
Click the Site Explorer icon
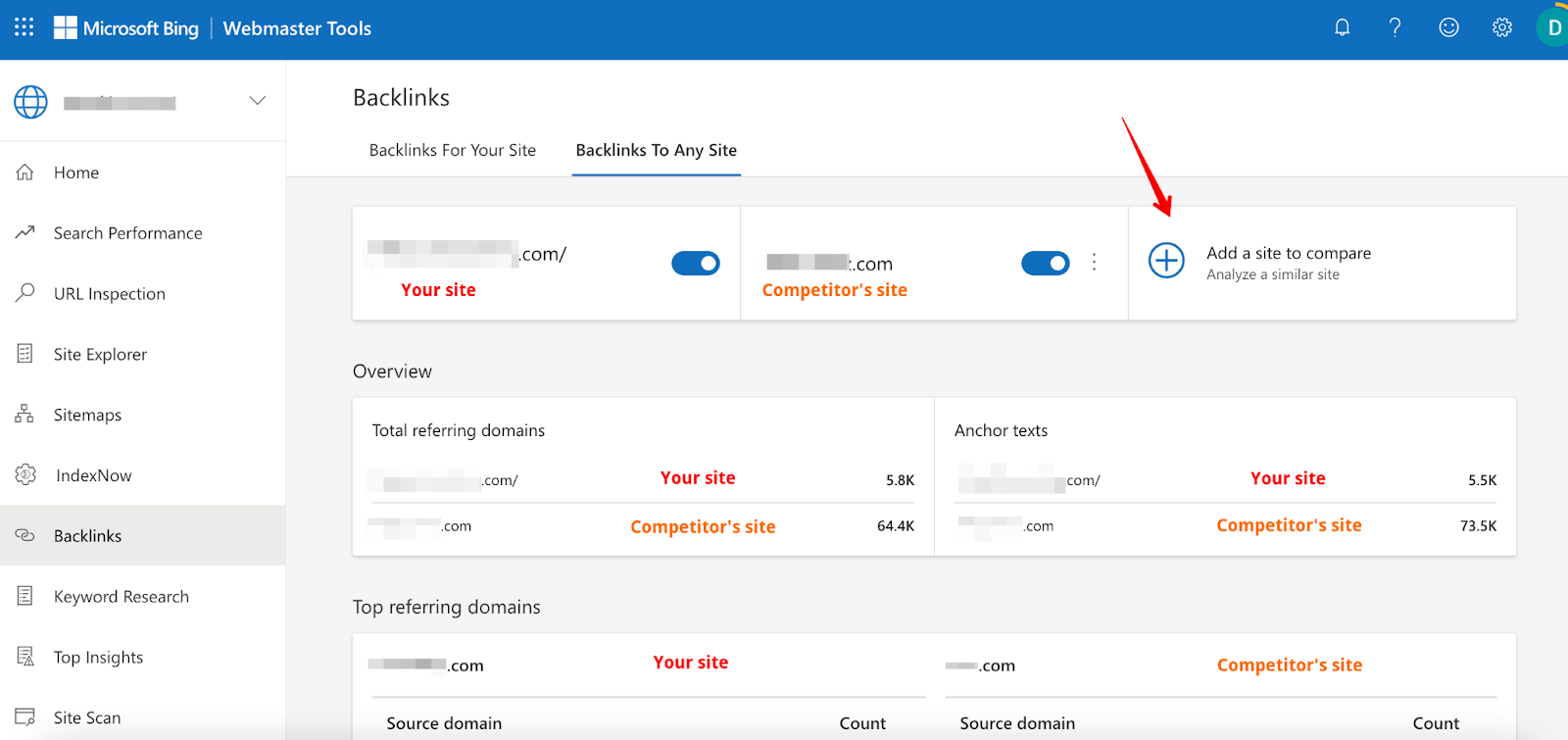(x=25, y=354)
